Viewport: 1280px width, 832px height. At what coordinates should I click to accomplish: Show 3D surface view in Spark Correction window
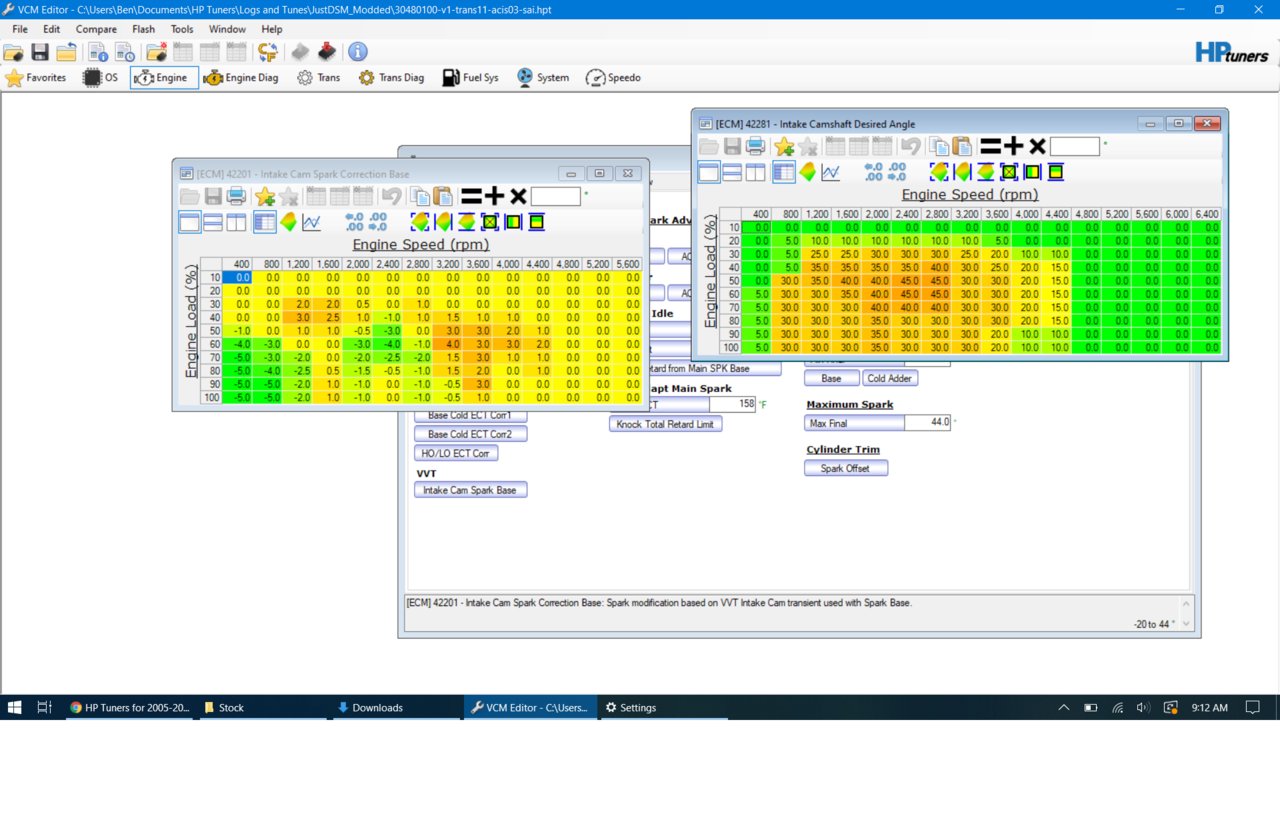point(288,222)
